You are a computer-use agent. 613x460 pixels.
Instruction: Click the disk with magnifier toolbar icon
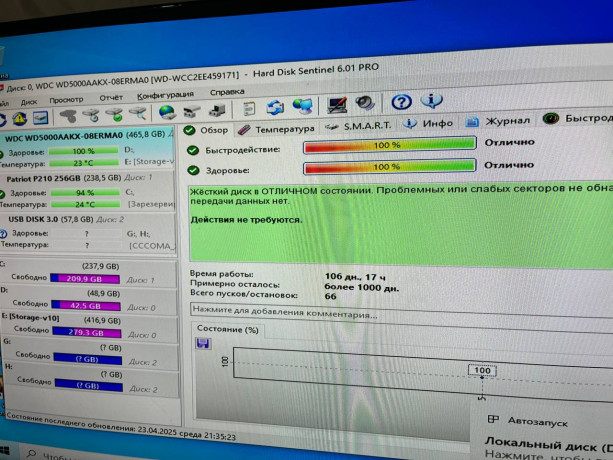[x=138, y=114]
